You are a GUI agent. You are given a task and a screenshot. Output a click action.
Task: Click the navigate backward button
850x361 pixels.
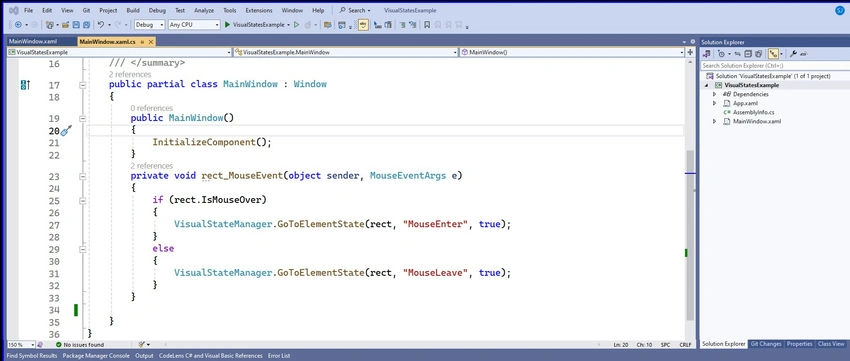18,24
